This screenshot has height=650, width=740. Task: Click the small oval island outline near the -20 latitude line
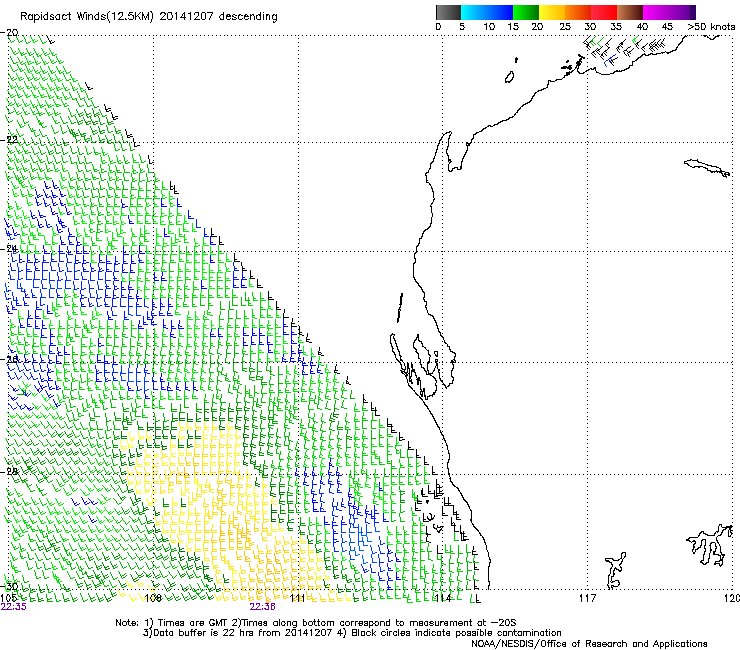click(x=509, y=77)
